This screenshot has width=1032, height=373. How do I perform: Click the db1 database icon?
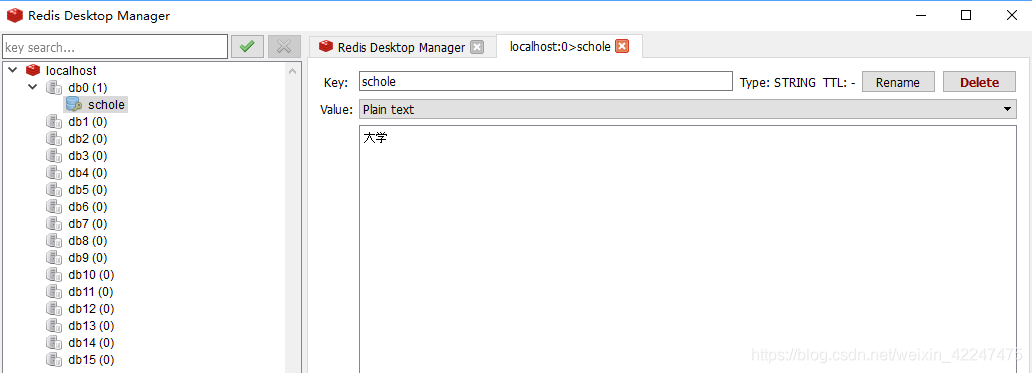pos(54,122)
